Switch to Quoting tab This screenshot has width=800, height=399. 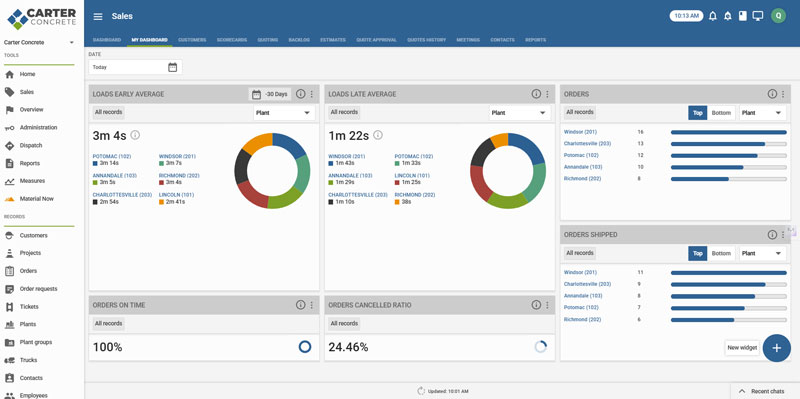coord(267,40)
